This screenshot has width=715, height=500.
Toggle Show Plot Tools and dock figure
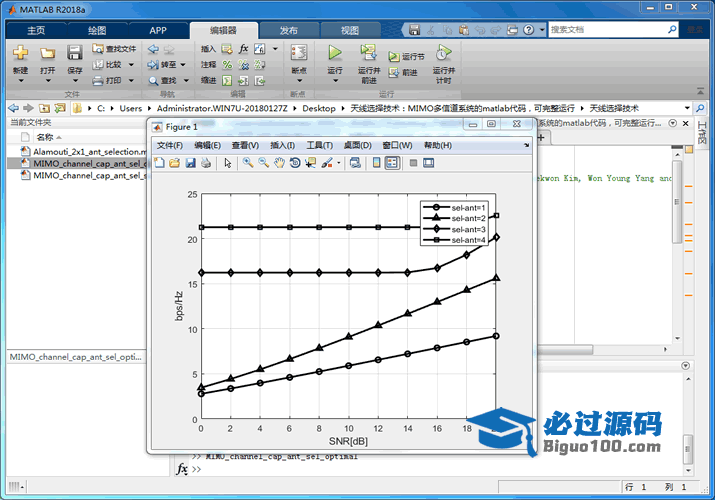click(429, 163)
